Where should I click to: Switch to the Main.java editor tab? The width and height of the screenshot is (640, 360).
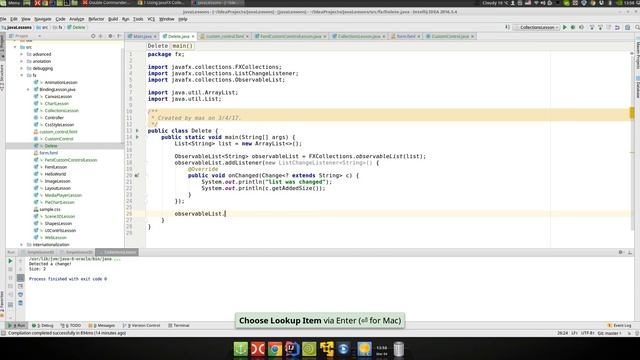click(x=142, y=36)
